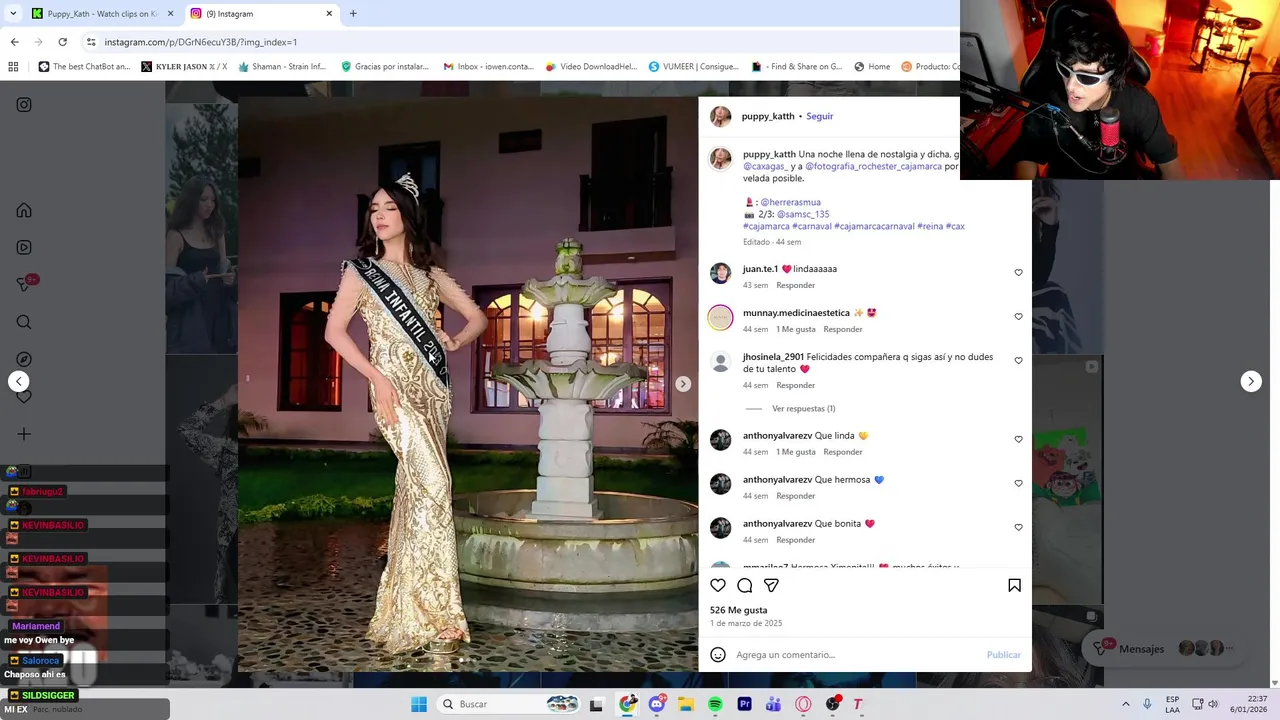Open the @samsc_135 mention
Image resolution: width=1280 pixels, height=720 pixels.
(803, 214)
